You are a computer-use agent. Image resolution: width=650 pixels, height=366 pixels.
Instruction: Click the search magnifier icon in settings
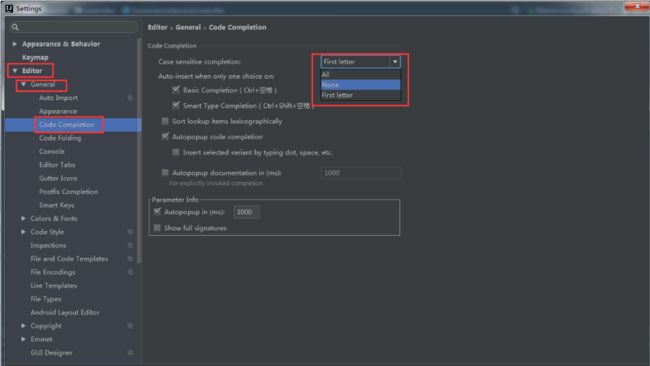15,27
